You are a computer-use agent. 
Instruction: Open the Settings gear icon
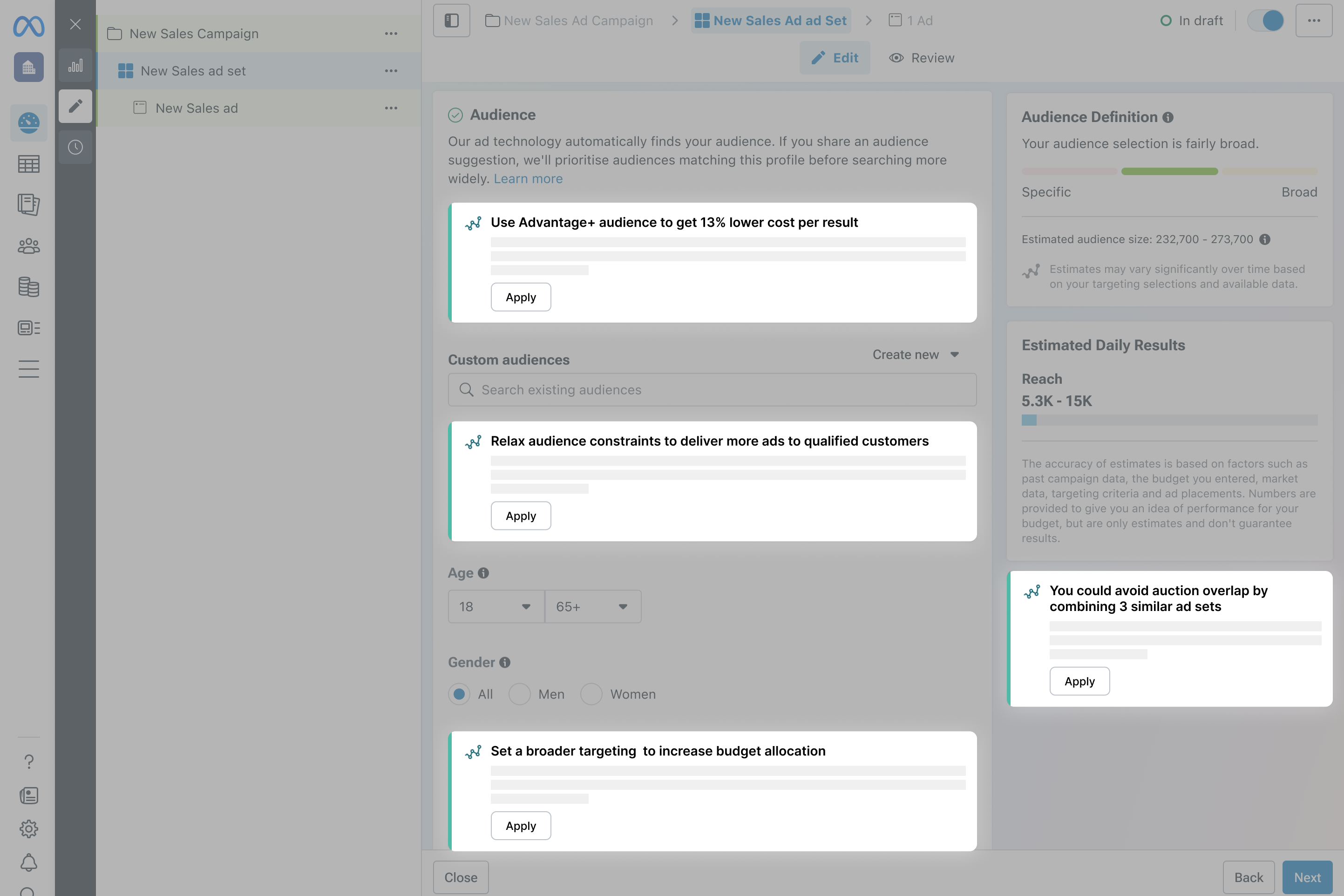click(x=28, y=829)
